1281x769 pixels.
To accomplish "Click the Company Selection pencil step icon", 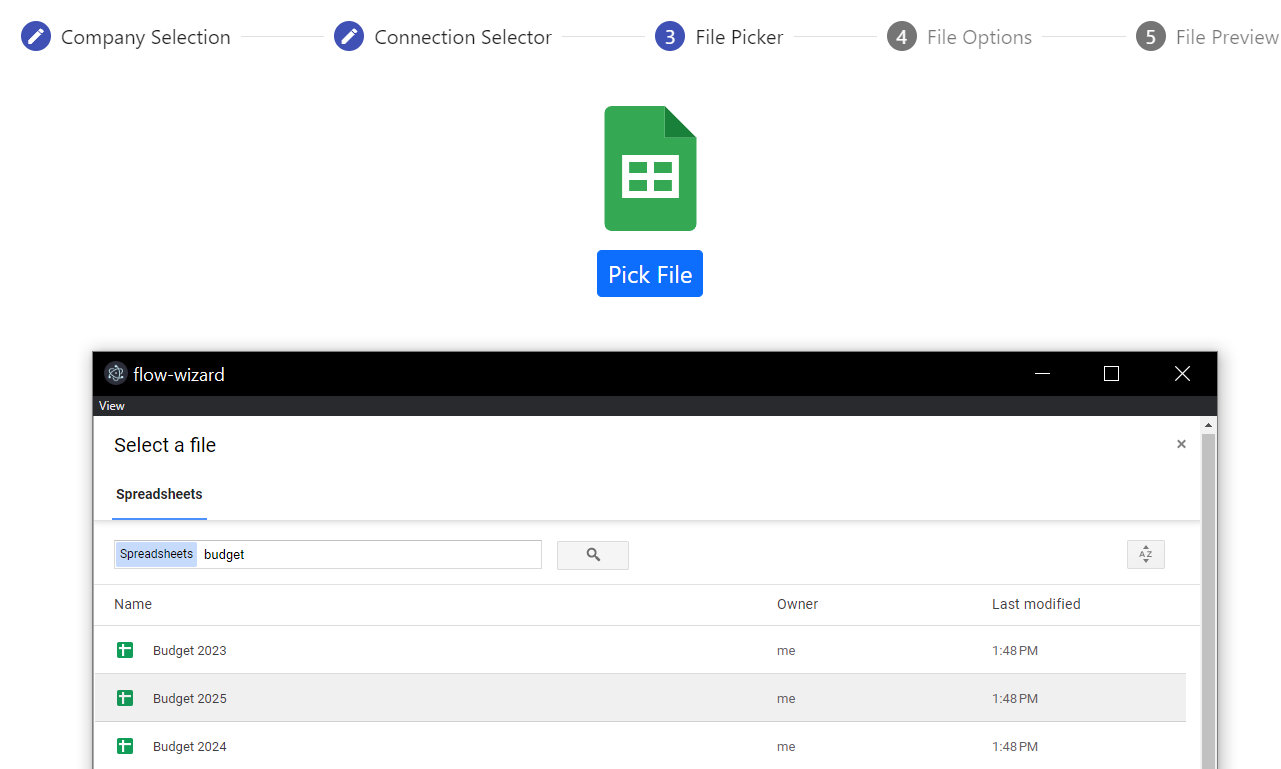I will tap(36, 37).
